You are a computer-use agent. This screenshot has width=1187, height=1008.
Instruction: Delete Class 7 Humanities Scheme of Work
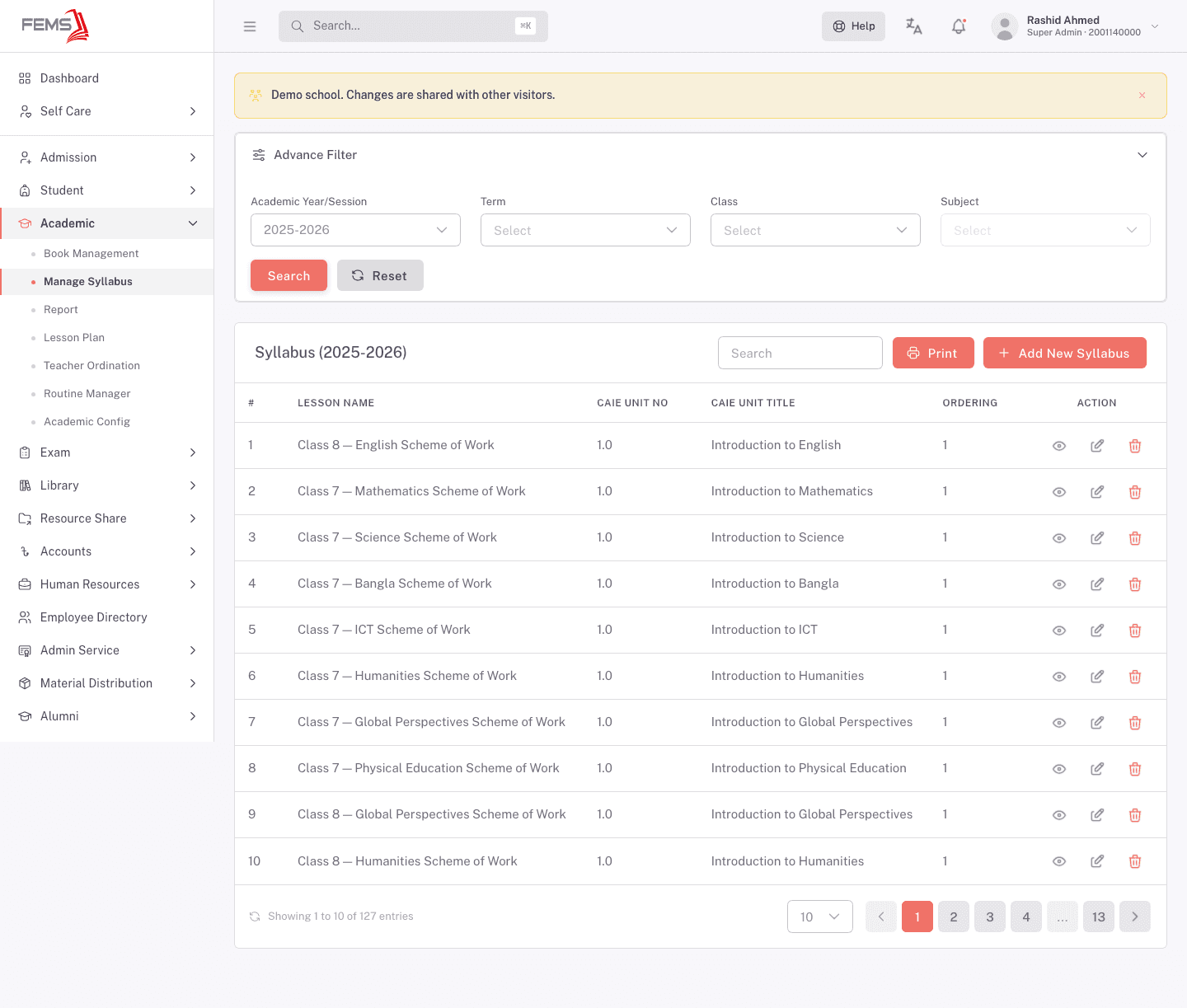[1135, 677]
